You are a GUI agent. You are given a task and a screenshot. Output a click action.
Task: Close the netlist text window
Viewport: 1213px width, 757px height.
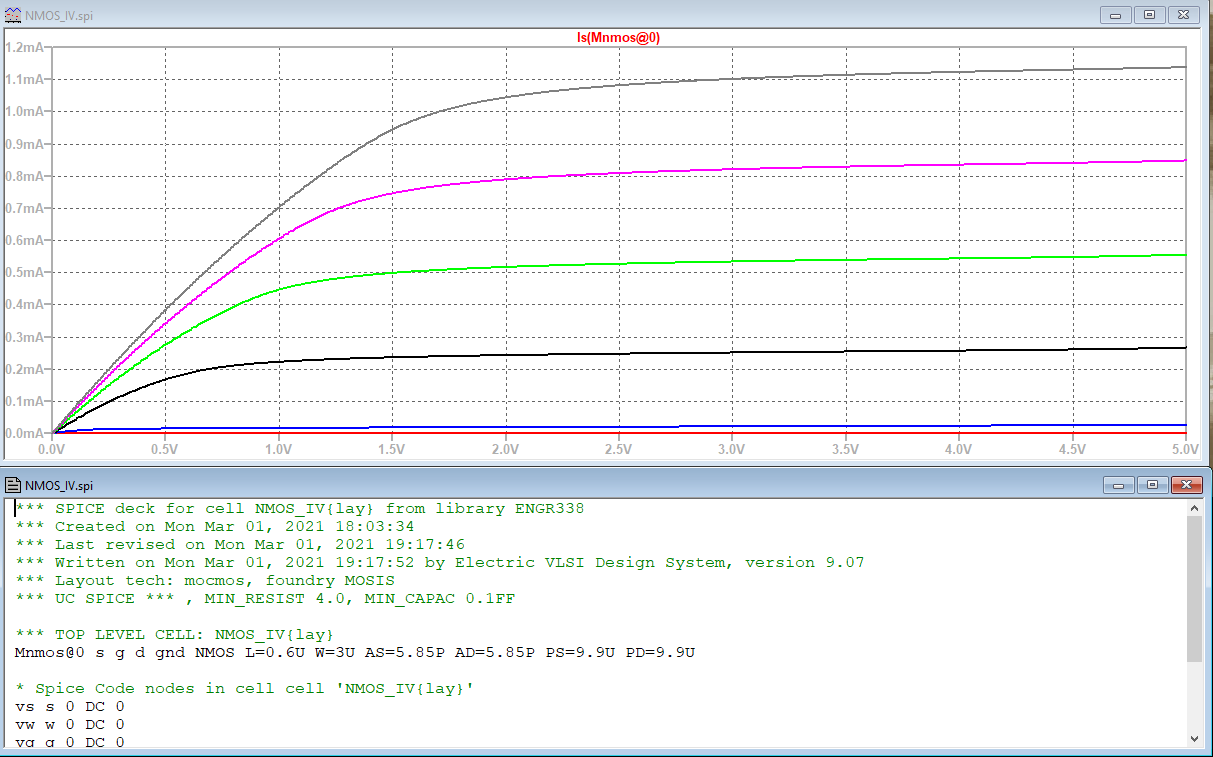1186,485
